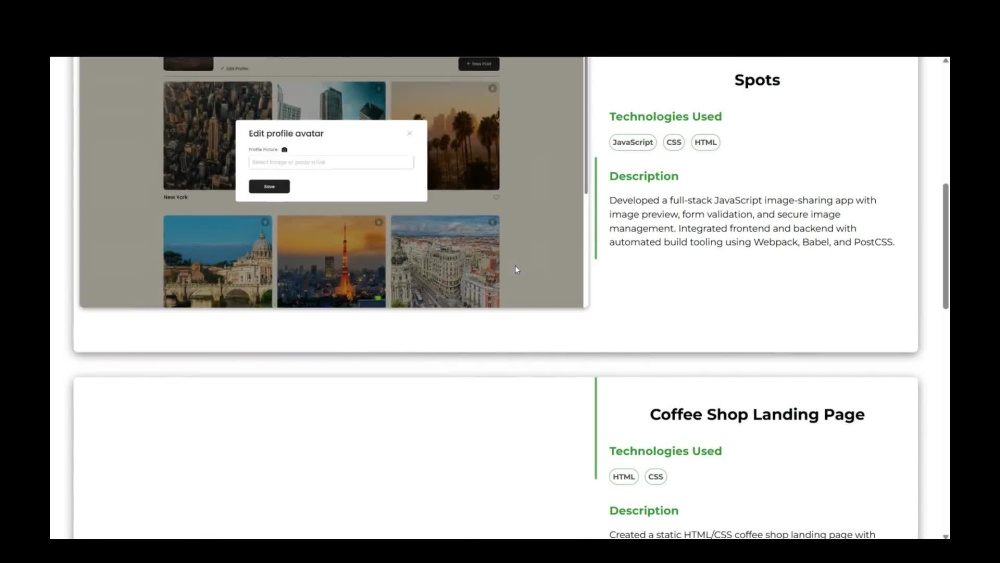Click the delete icon on Tokyo tower photo
1000x563 pixels.
378,223
